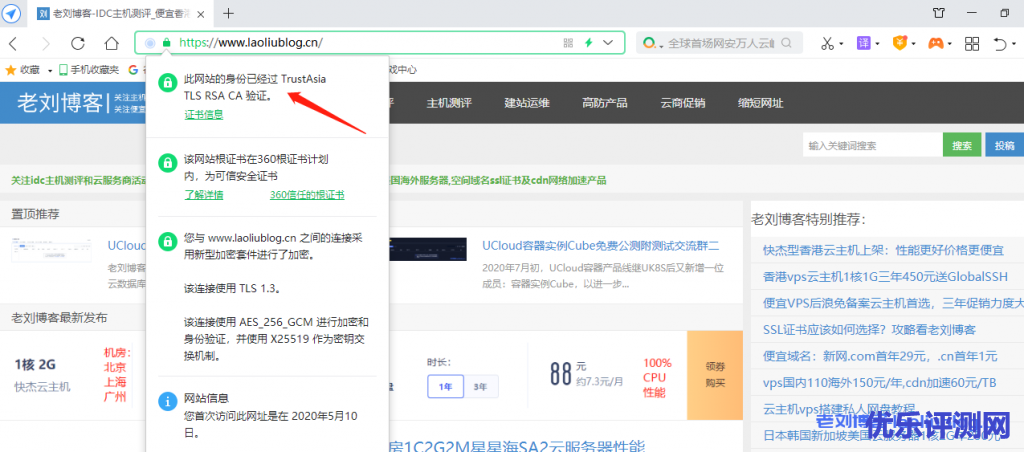Select the 1年 duration option
This screenshot has height=452, width=1024.
coord(445,386)
